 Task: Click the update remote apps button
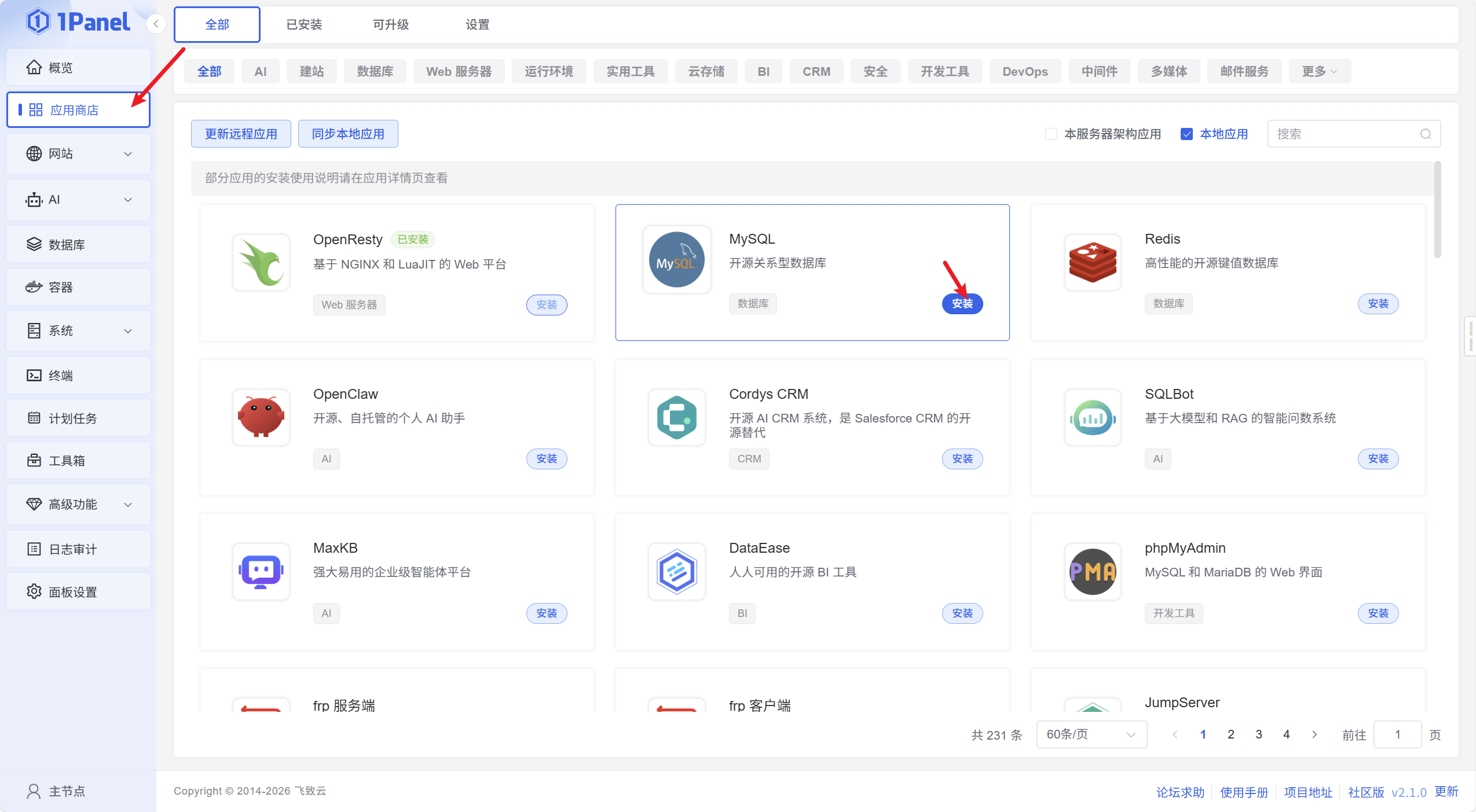[x=241, y=134]
